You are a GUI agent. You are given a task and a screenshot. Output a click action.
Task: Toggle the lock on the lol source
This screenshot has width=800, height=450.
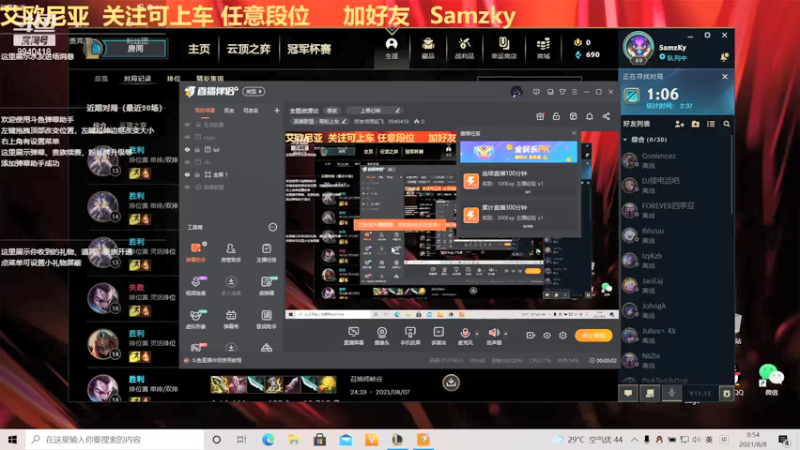point(197,149)
